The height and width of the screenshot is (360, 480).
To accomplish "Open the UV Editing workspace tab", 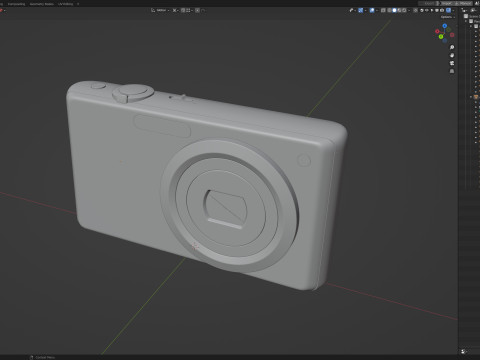I will pyautogui.click(x=65, y=4).
